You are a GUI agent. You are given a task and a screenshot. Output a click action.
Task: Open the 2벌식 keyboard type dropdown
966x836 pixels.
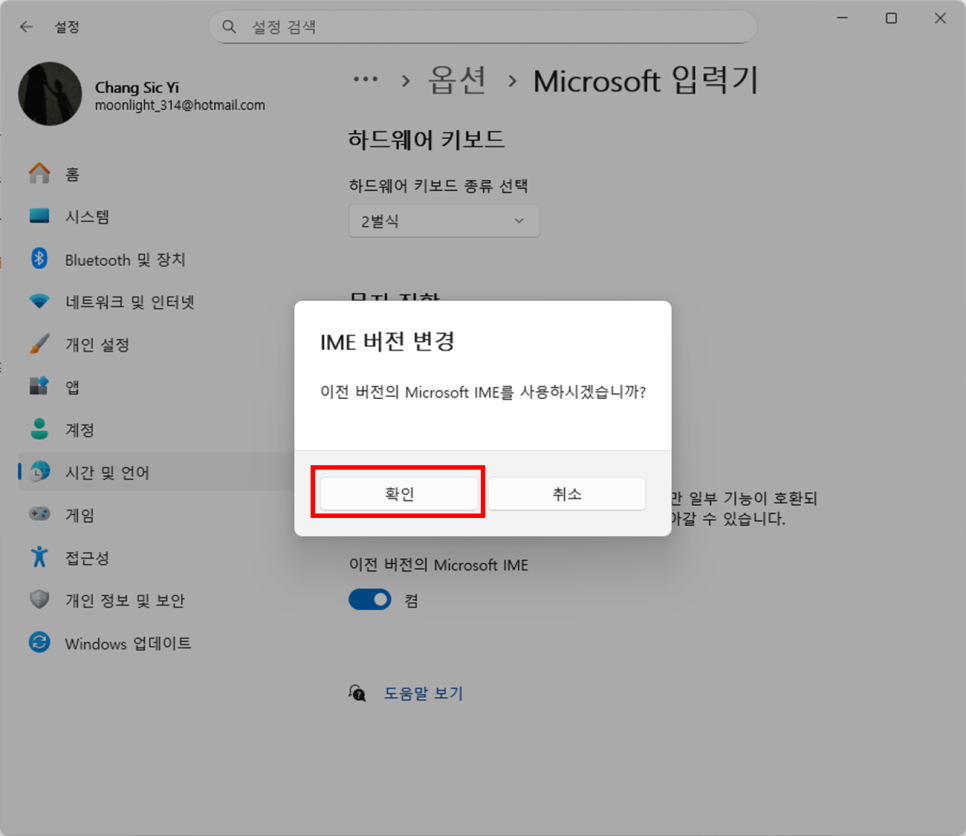(x=444, y=221)
